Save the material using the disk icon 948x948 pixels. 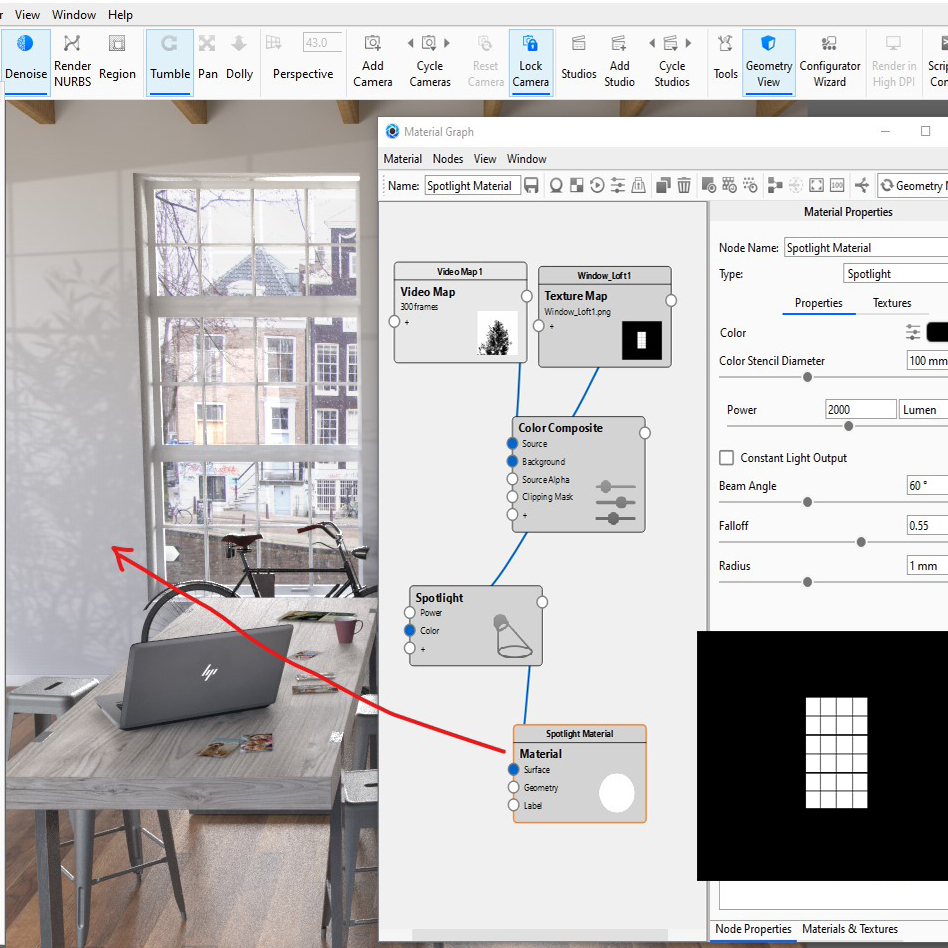pyautogui.click(x=531, y=185)
